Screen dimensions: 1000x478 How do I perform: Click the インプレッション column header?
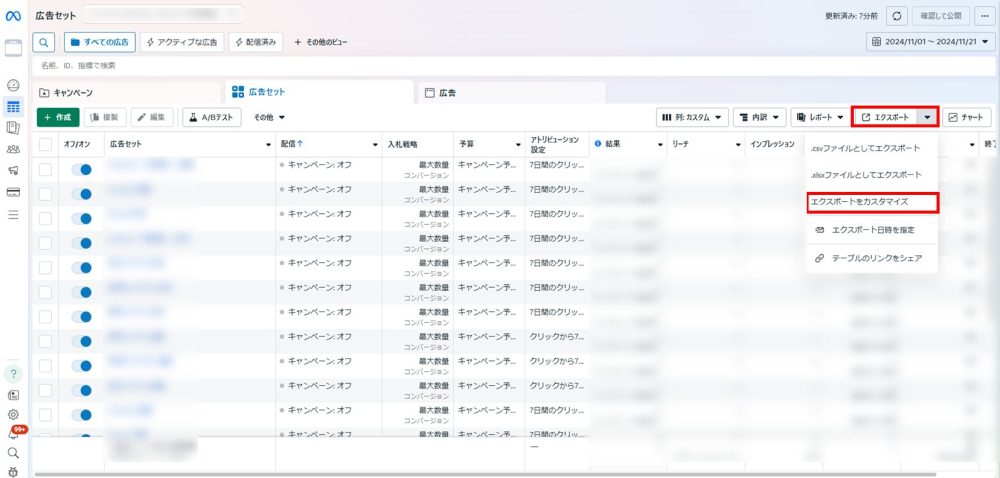[772, 144]
